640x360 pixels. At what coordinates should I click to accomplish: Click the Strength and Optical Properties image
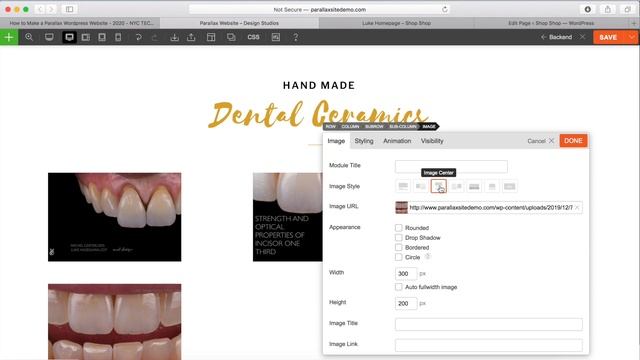pyautogui.click(x=288, y=217)
